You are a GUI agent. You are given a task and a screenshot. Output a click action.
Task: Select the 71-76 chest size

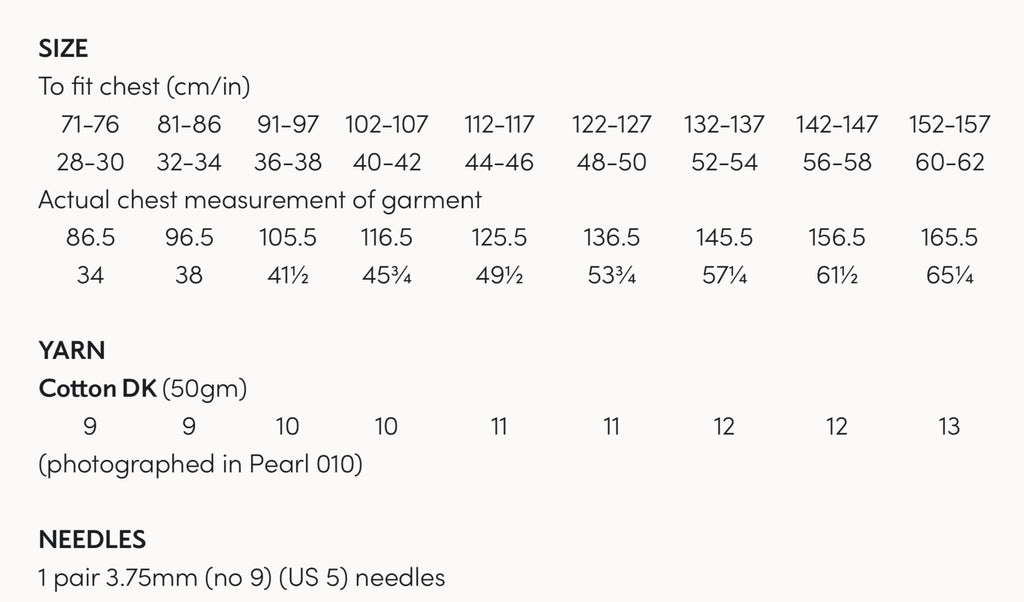[x=90, y=124]
